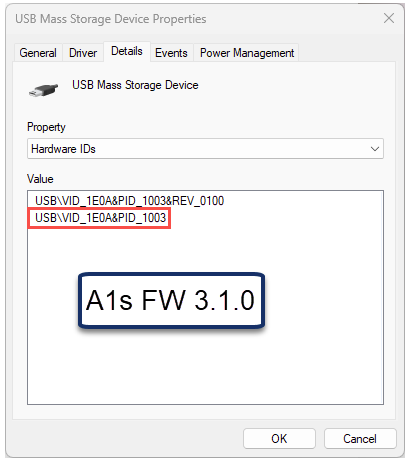Go to the Events tab
This screenshot has height=461, width=405.
171,53
